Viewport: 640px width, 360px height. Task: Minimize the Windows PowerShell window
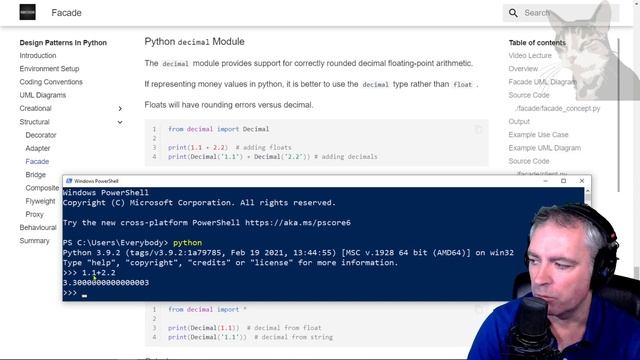(x=545, y=181)
